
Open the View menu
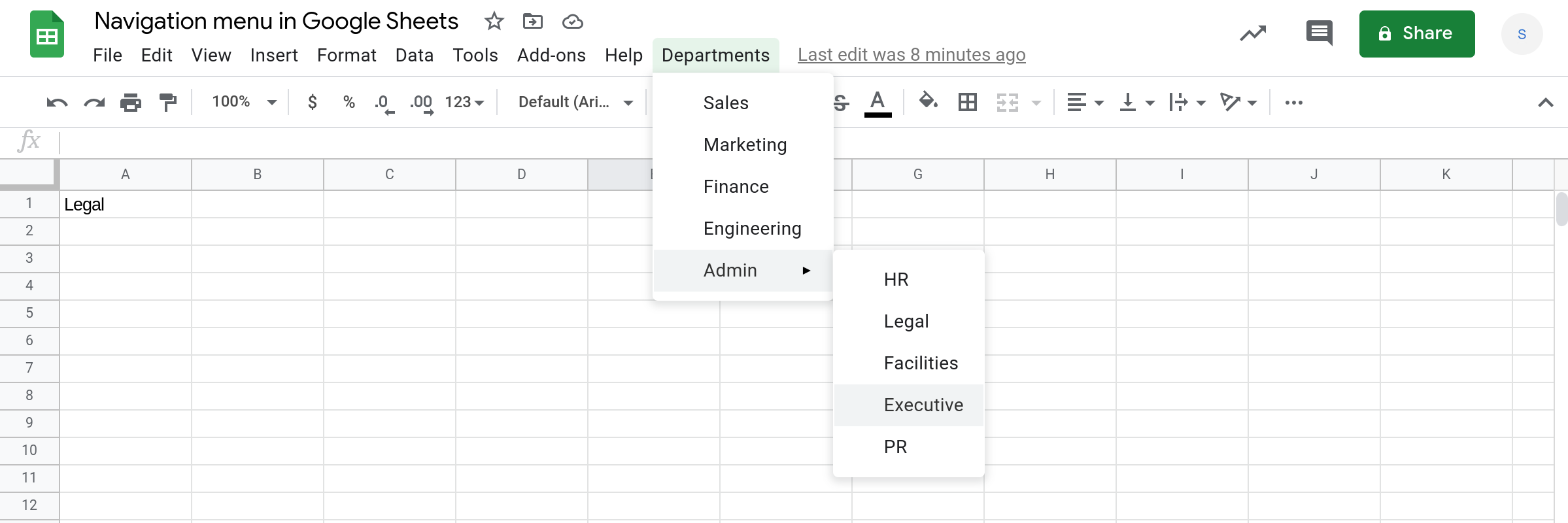tap(211, 55)
